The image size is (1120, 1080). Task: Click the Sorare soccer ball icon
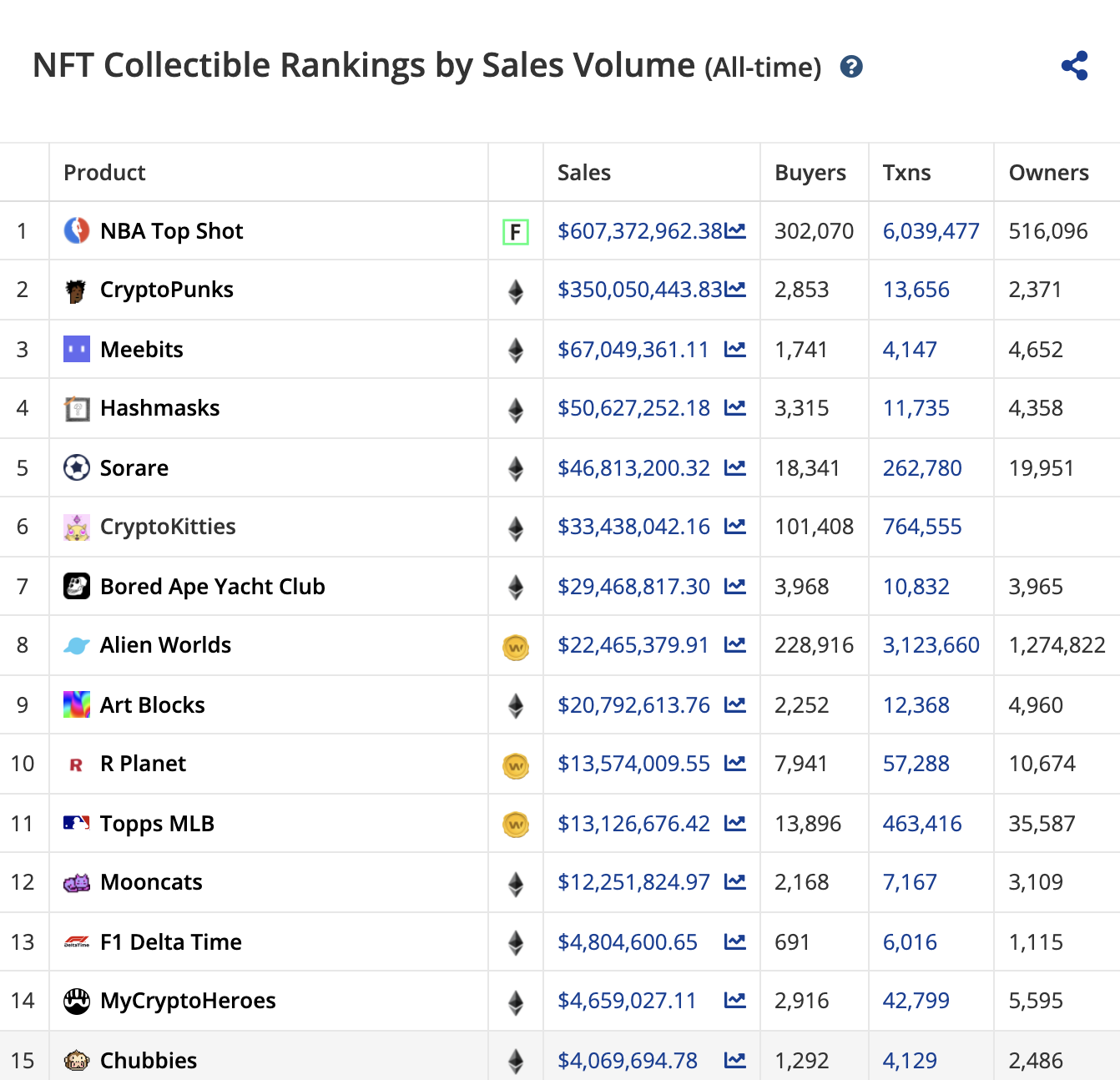point(77,467)
